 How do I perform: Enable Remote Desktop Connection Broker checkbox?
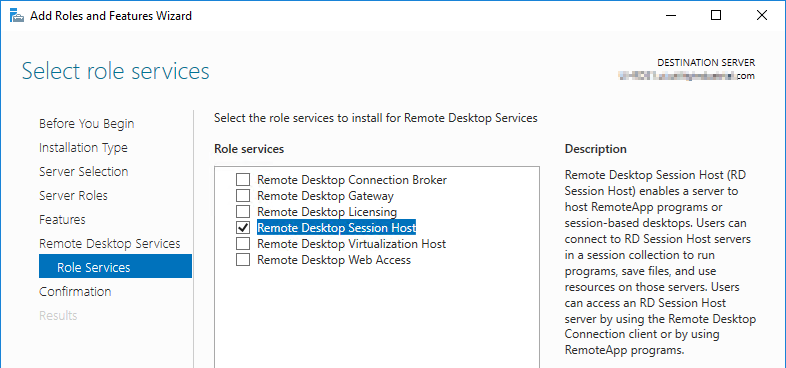tap(243, 179)
